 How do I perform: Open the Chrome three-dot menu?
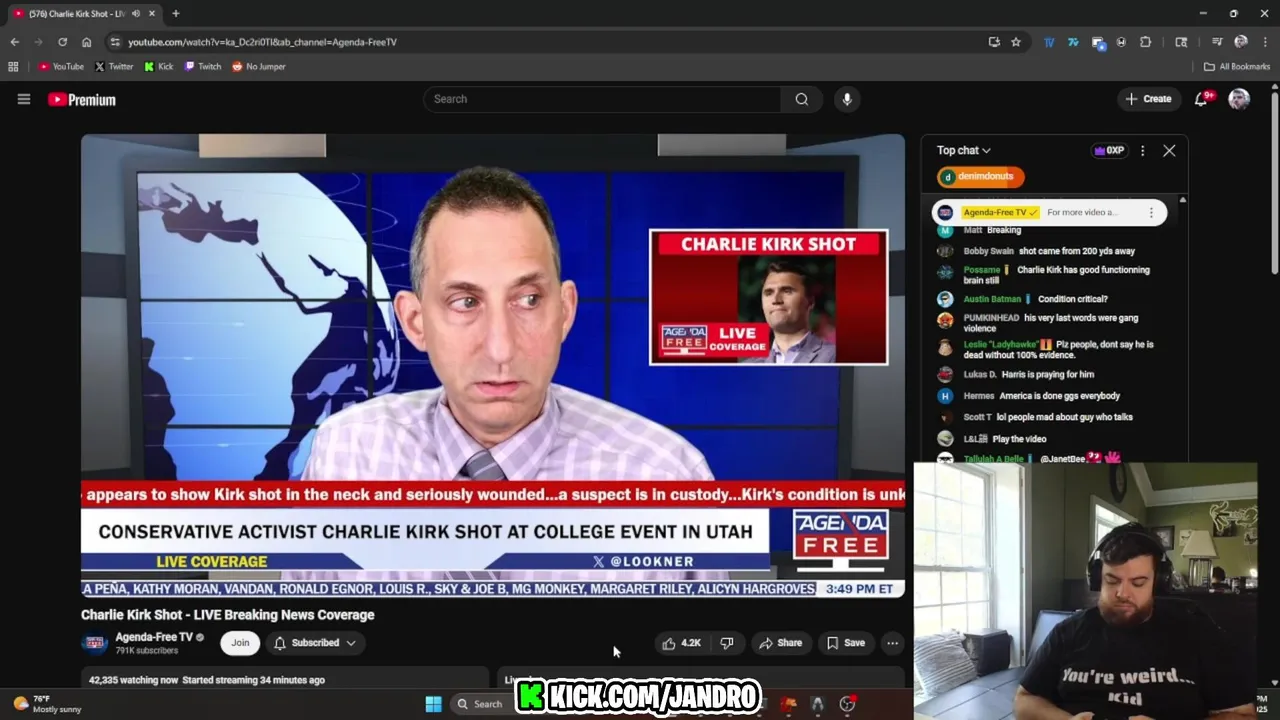(1265, 42)
